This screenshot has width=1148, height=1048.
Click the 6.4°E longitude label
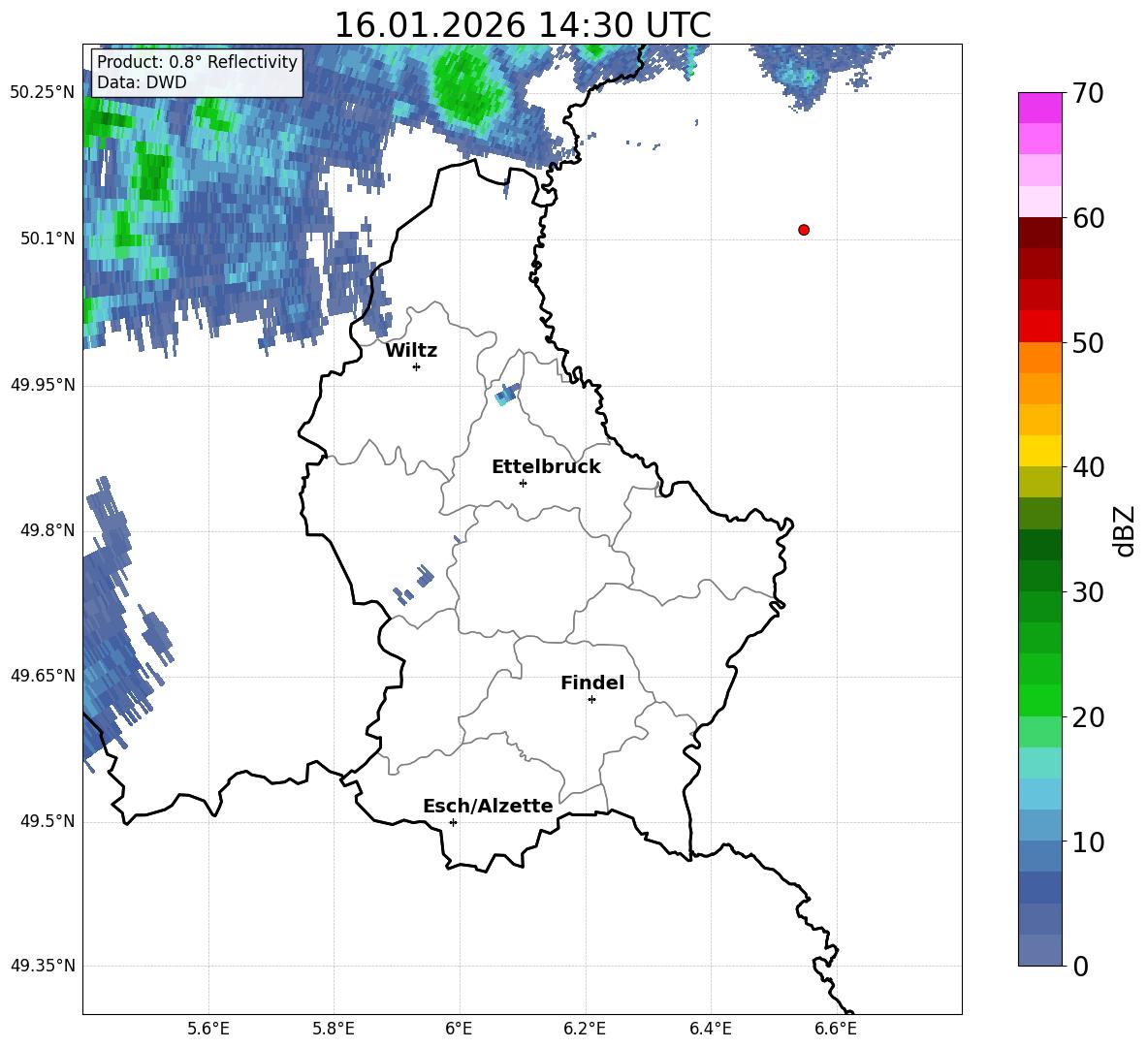pyautogui.click(x=710, y=1029)
